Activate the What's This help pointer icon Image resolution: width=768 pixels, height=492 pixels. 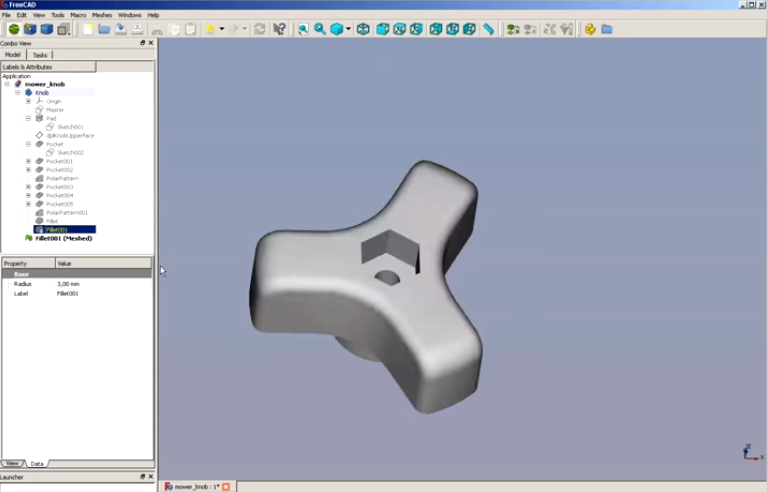(279, 29)
